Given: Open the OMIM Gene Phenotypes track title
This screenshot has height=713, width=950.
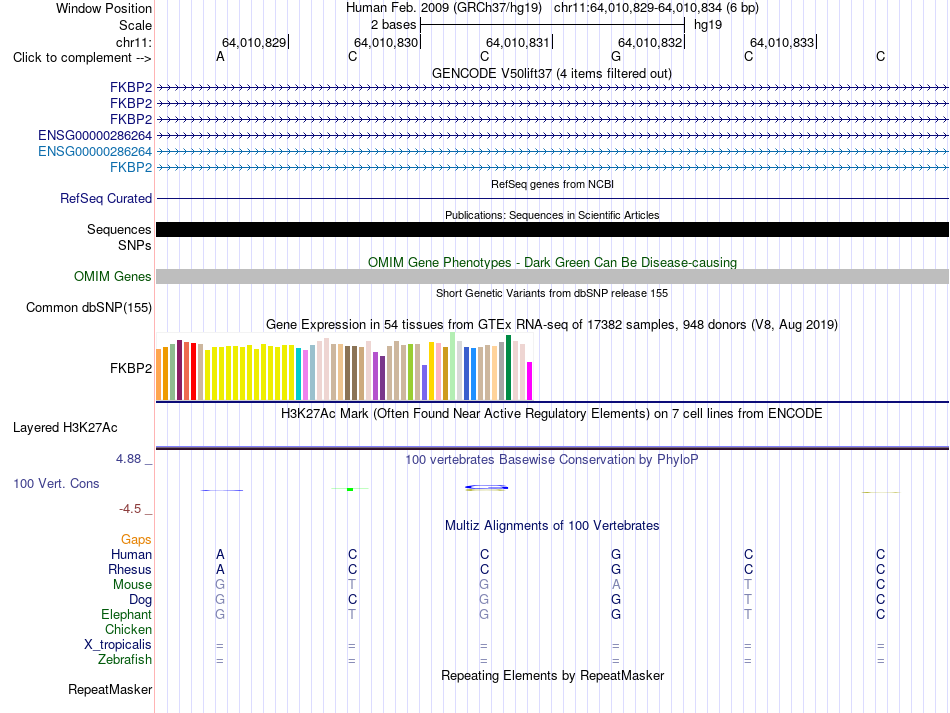Looking at the screenshot, I should pyautogui.click(x=552, y=262).
